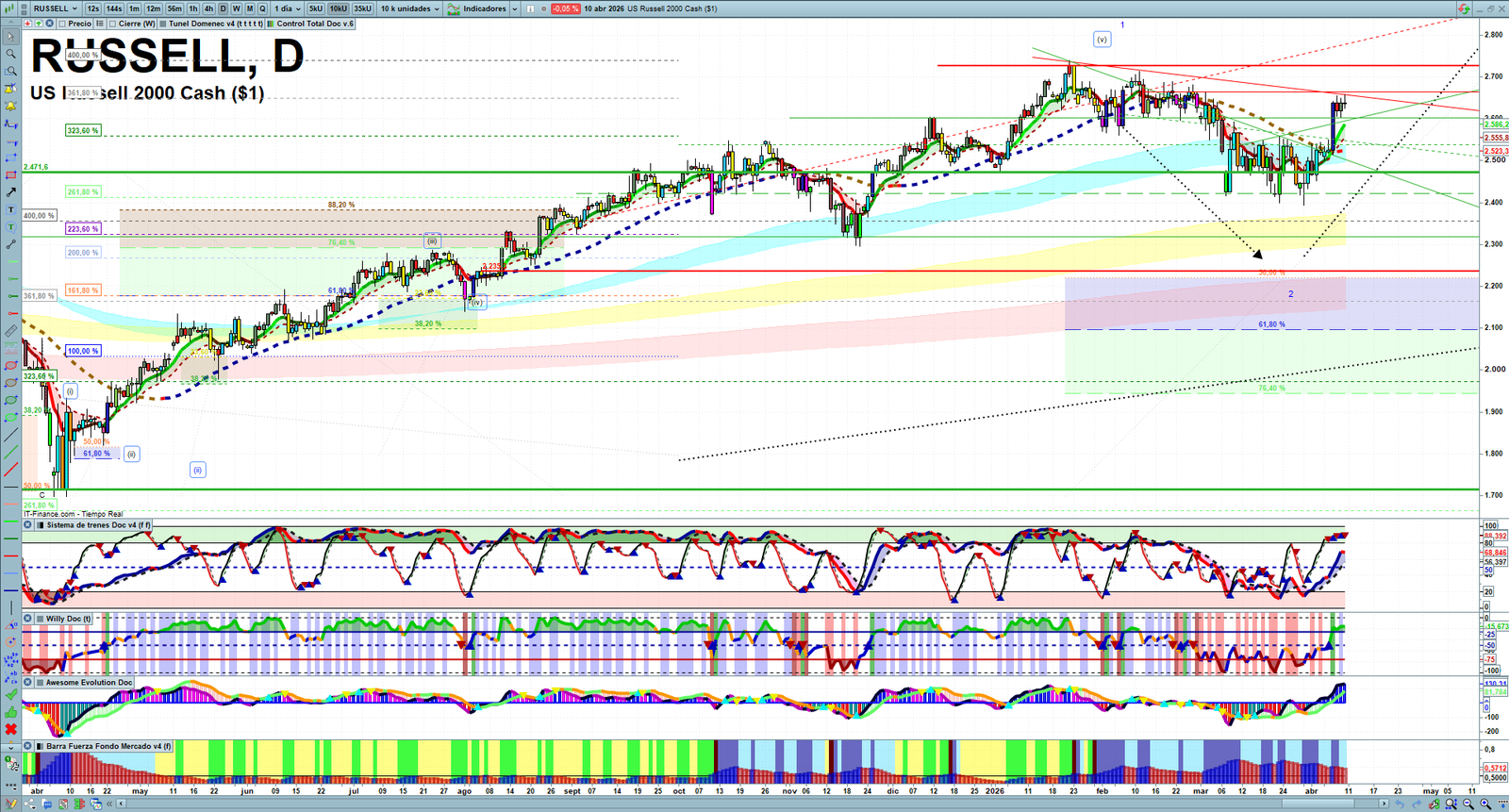Toggle the Cierre (W) checkbox
The image size is (1509, 812).
113,24
